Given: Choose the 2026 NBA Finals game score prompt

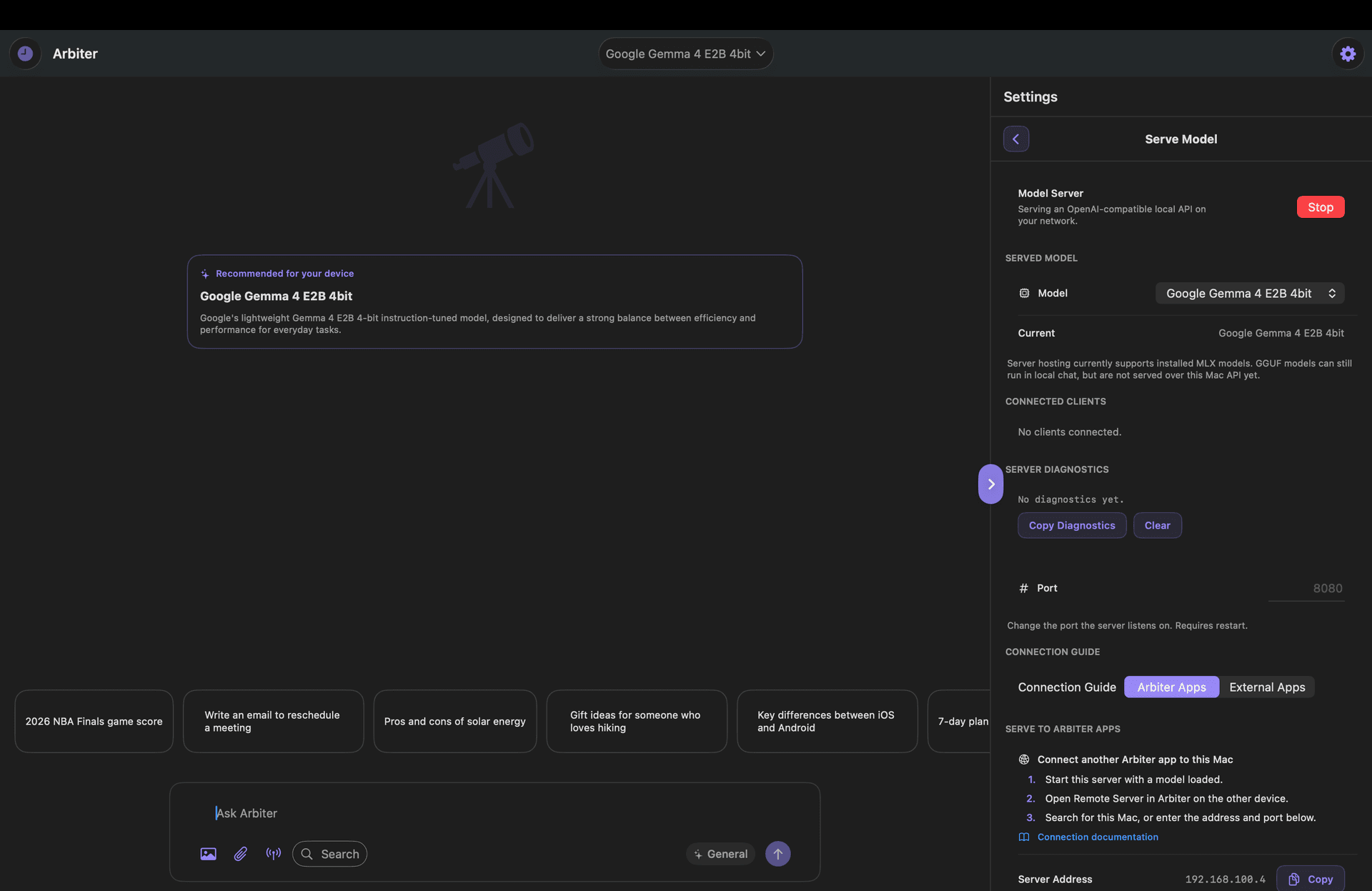Looking at the screenshot, I should click(94, 721).
